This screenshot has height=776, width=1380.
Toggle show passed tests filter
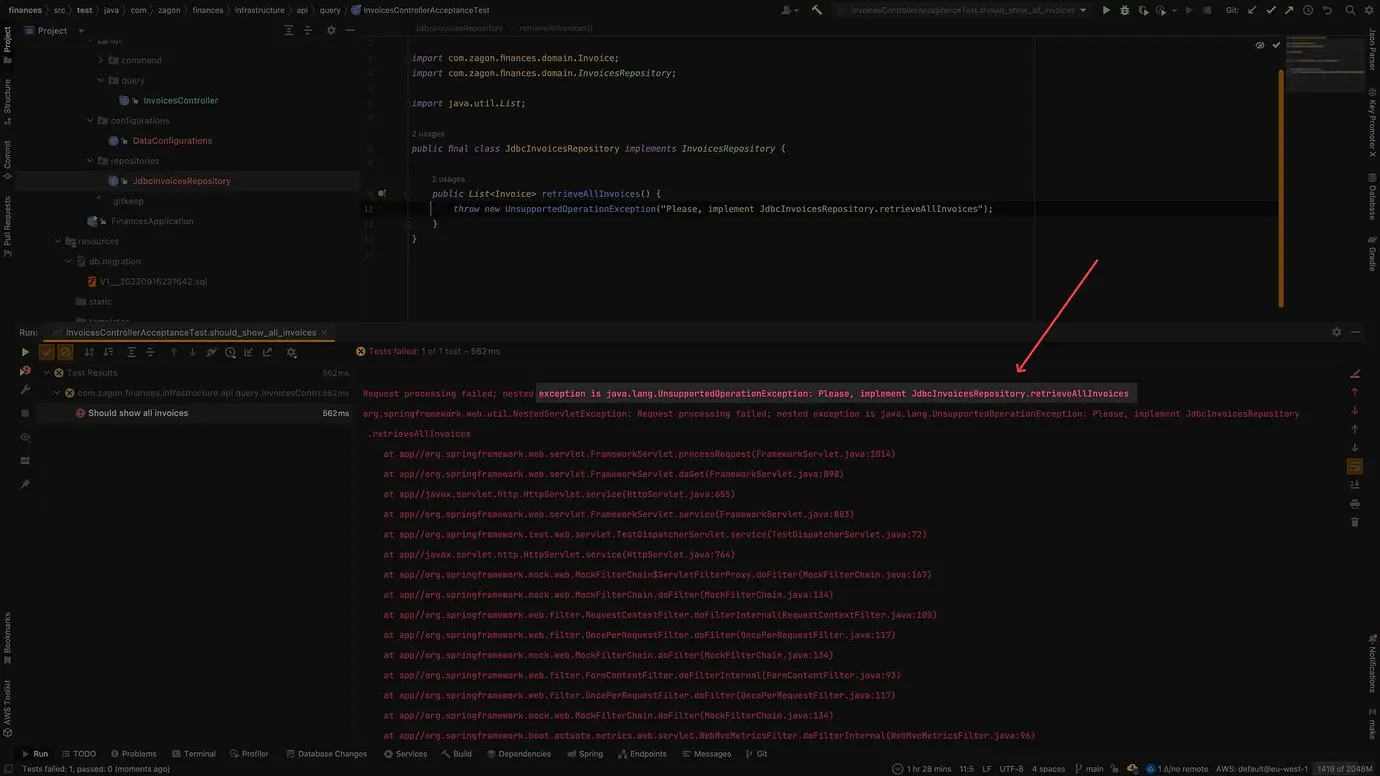pyautogui.click(x=46, y=352)
